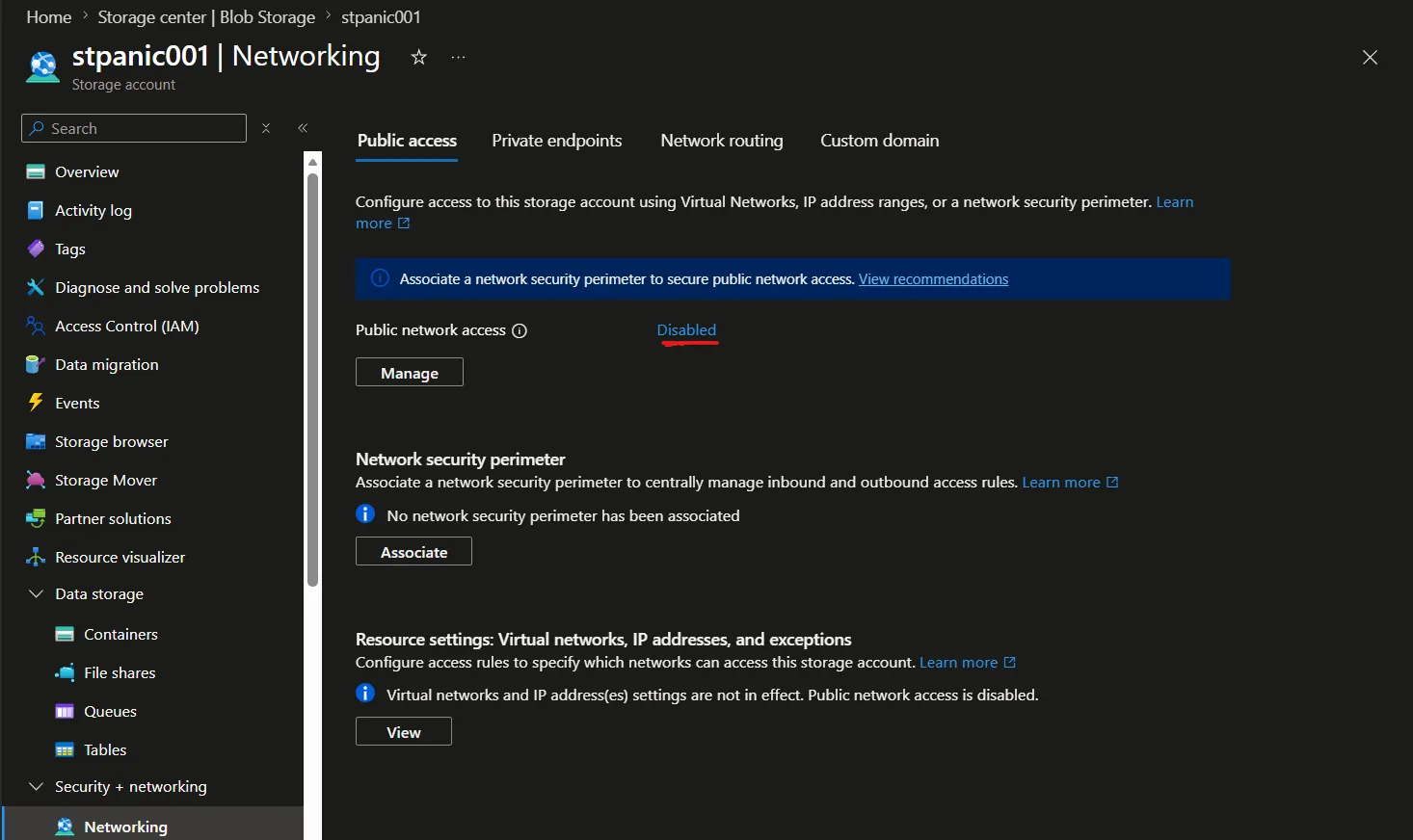Click Public network access info icon

point(520,330)
